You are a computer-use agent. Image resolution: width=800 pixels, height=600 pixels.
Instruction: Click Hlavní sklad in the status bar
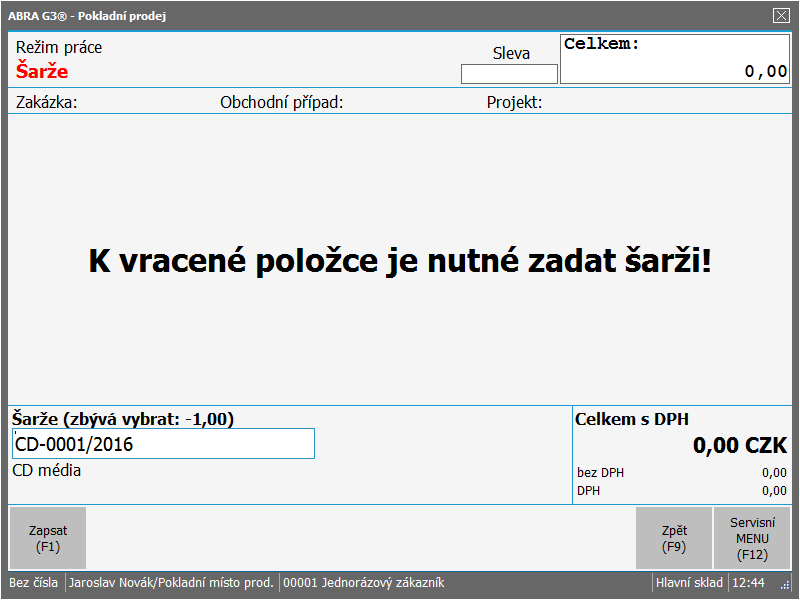[x=689, y=583]
